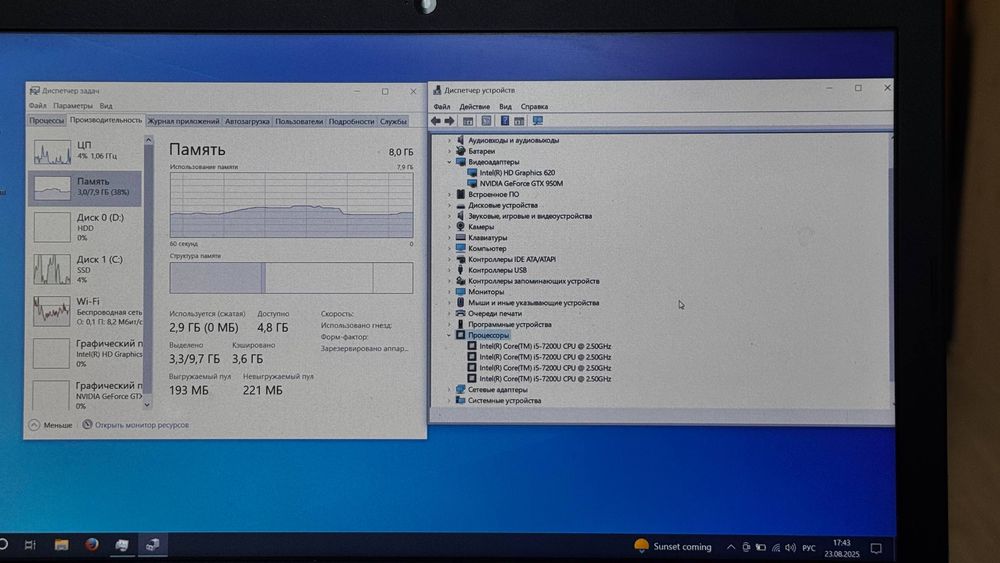Open Файл menu in Task Manager
The image size is (1000, 563).
(x=38, y=106)
